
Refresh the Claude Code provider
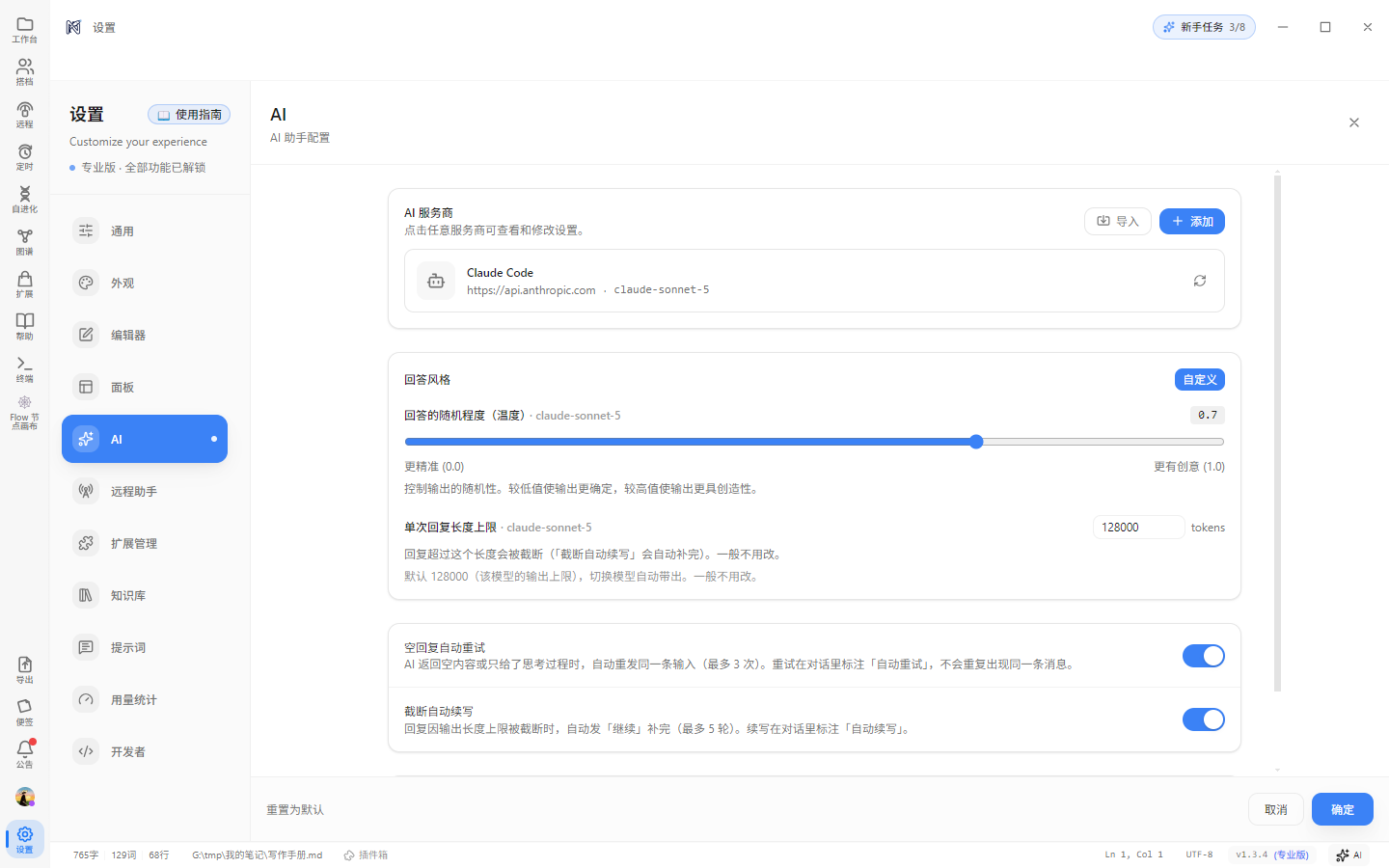(x=1200, y=281)
